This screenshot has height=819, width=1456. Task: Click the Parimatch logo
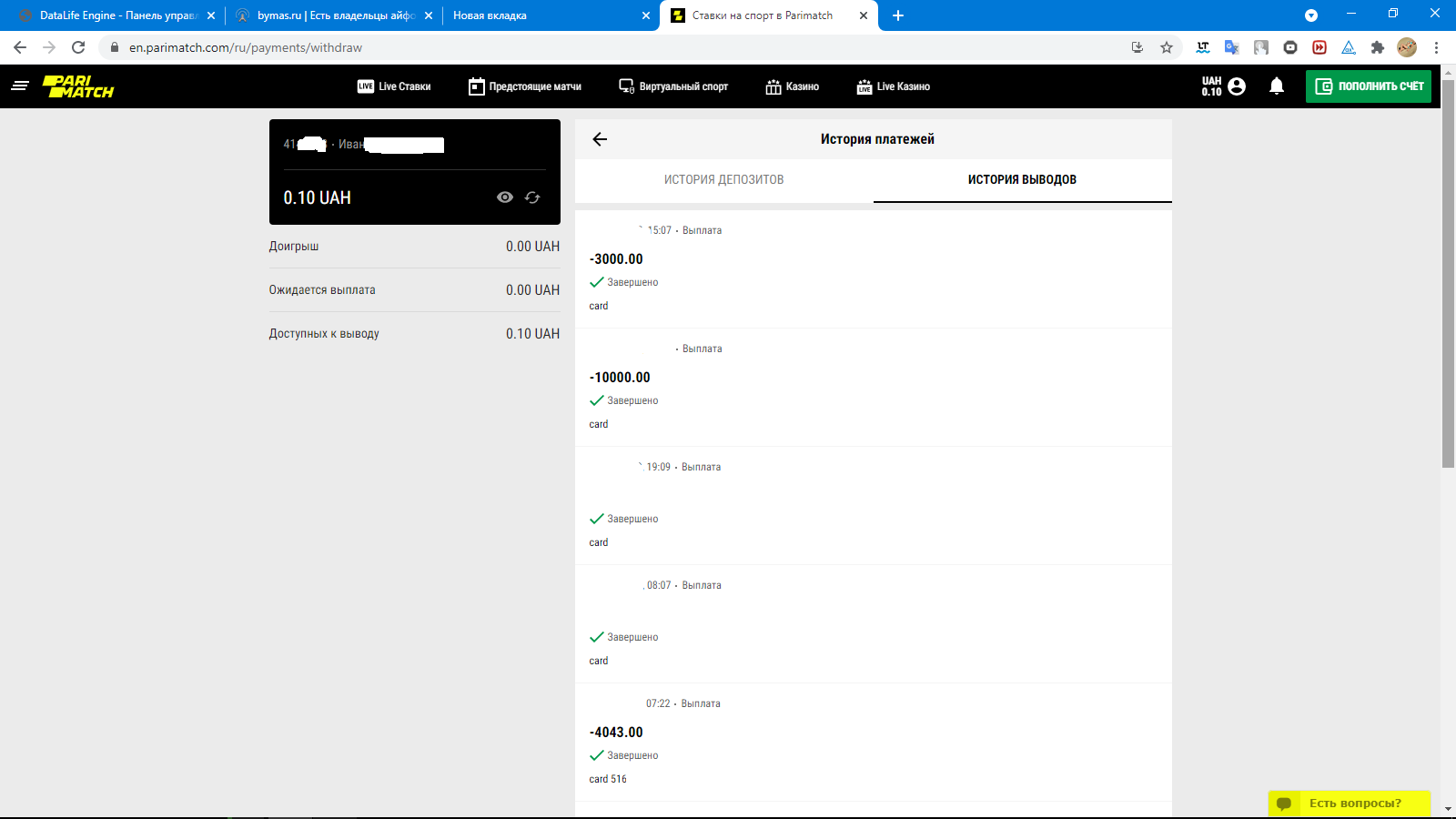point(78,86)
